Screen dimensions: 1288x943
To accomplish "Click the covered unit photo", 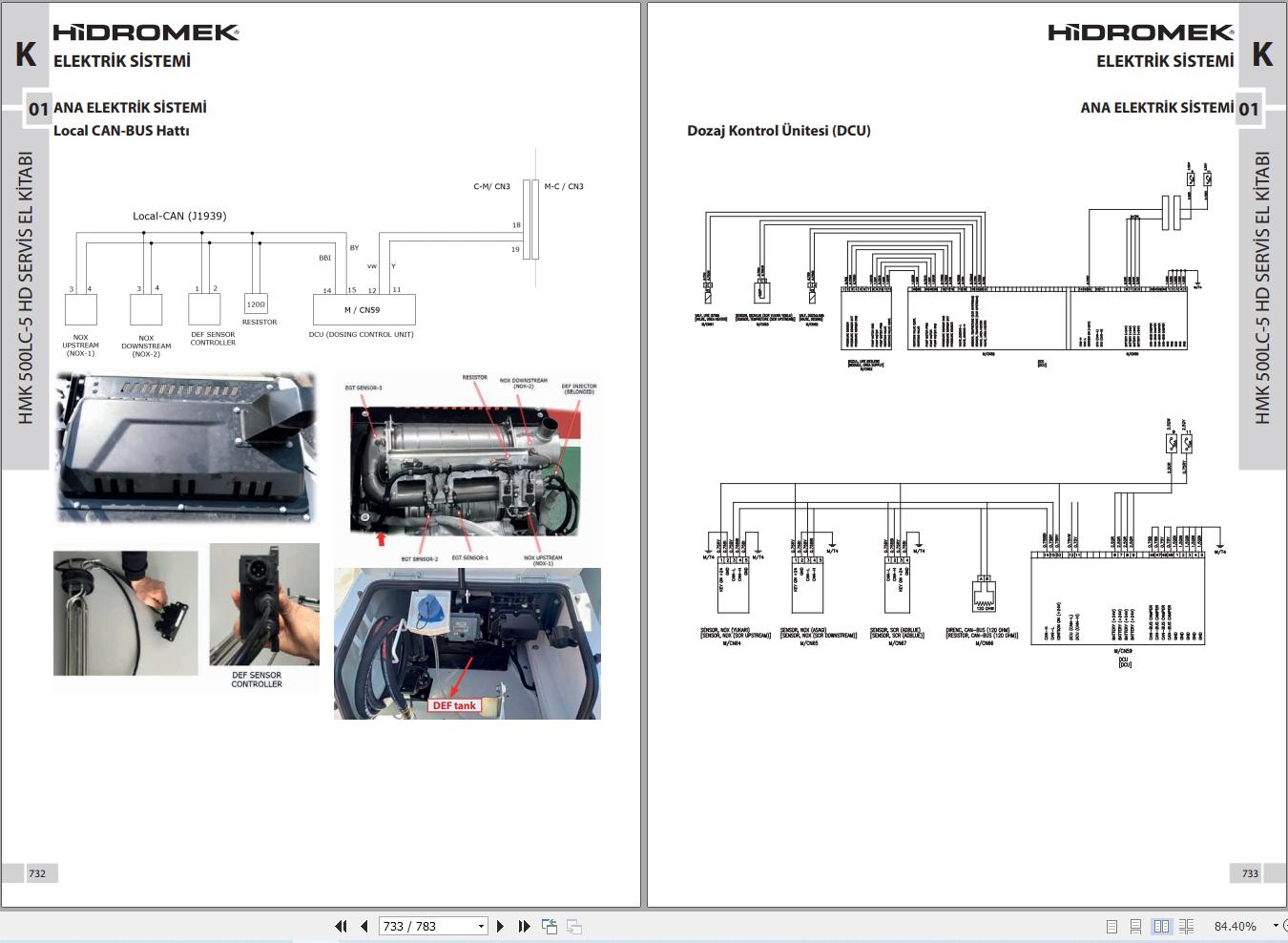I will coord(185,448).
